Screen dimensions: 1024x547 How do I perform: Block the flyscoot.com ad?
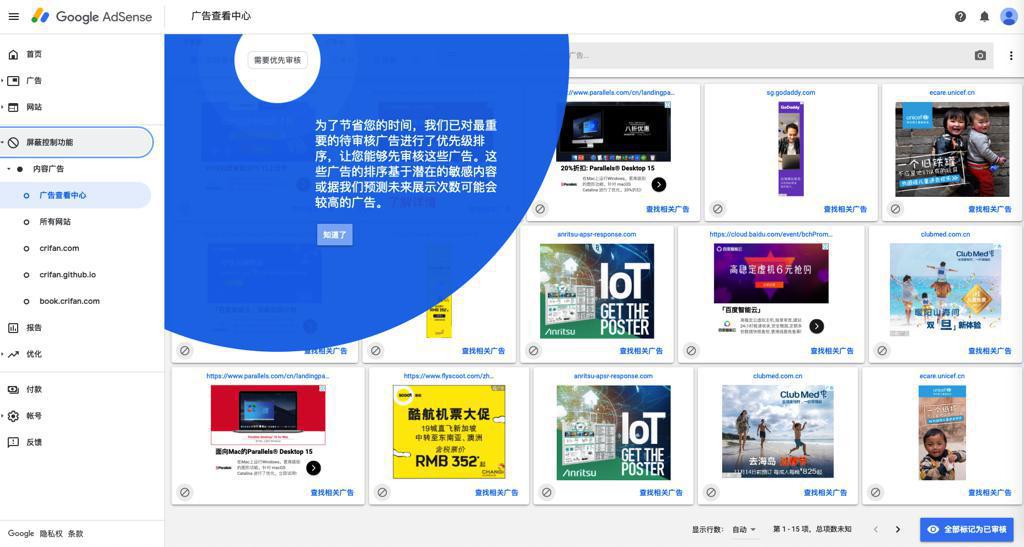point(382,492)
